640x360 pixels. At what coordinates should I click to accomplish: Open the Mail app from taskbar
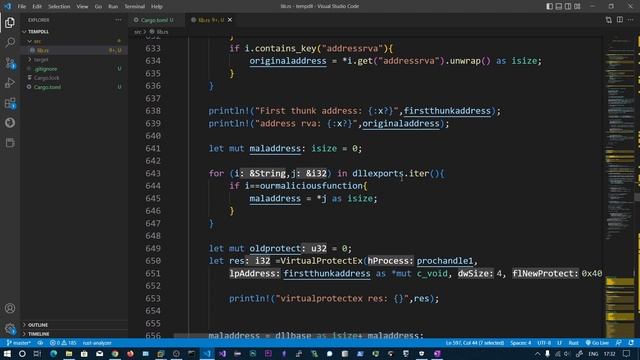point(99,353)
